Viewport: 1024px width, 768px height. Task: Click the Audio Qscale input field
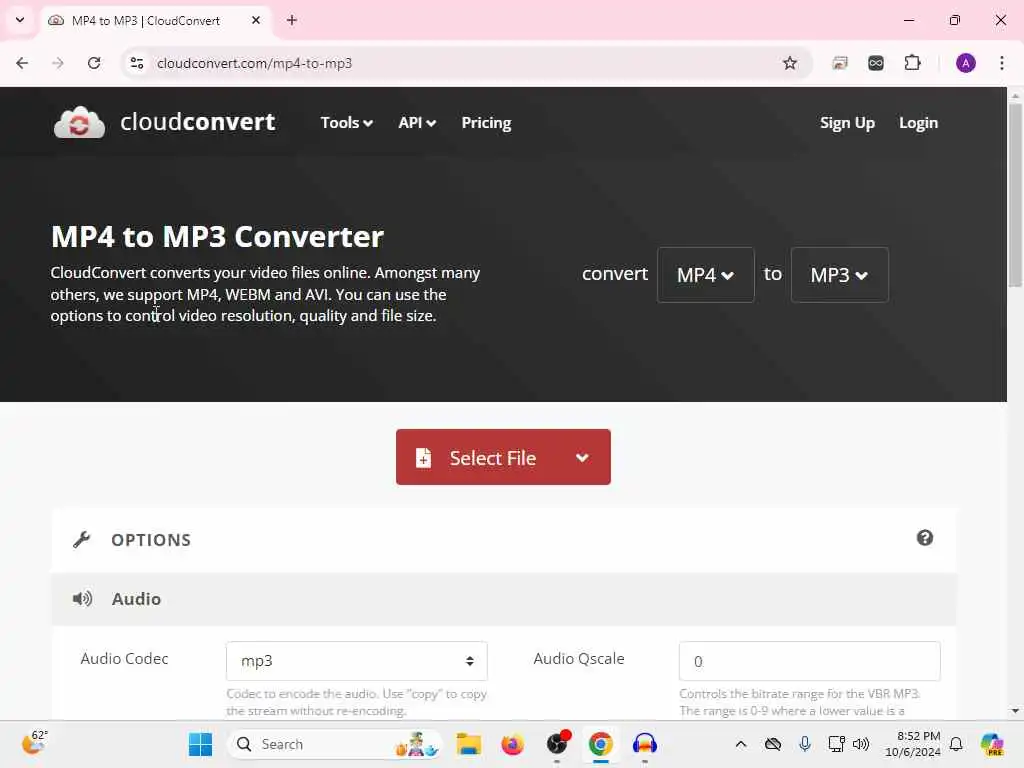[810, 661]
